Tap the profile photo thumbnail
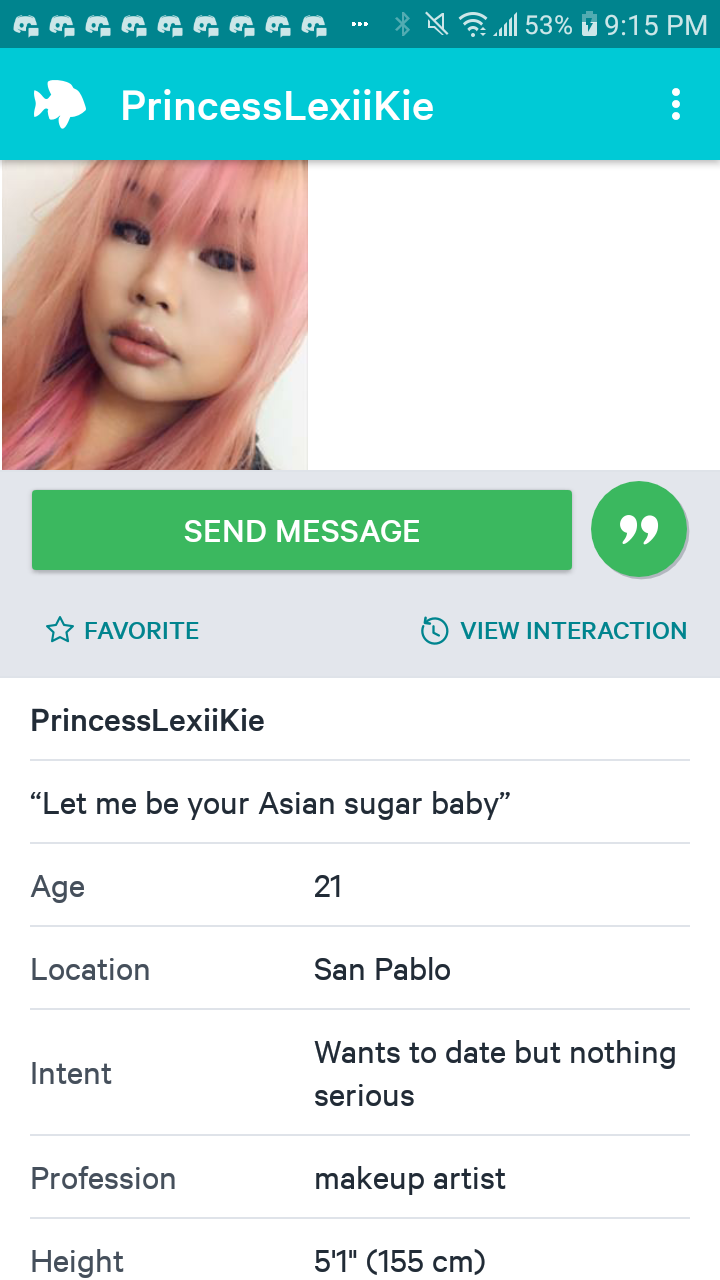Screen dimensions: 720x1280 pos(155,315)
